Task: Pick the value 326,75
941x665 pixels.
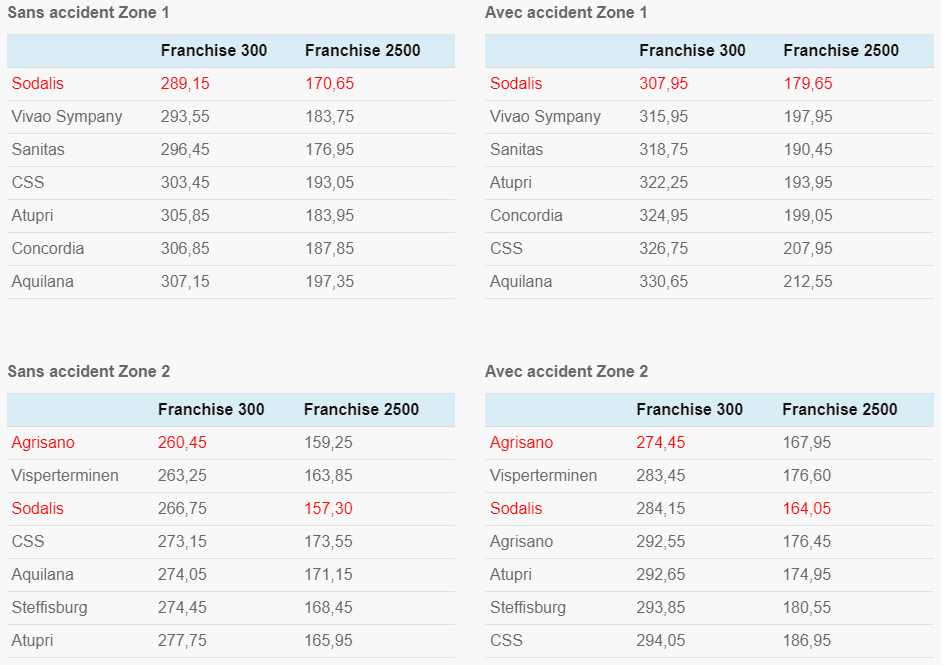Action: [663, 248]
